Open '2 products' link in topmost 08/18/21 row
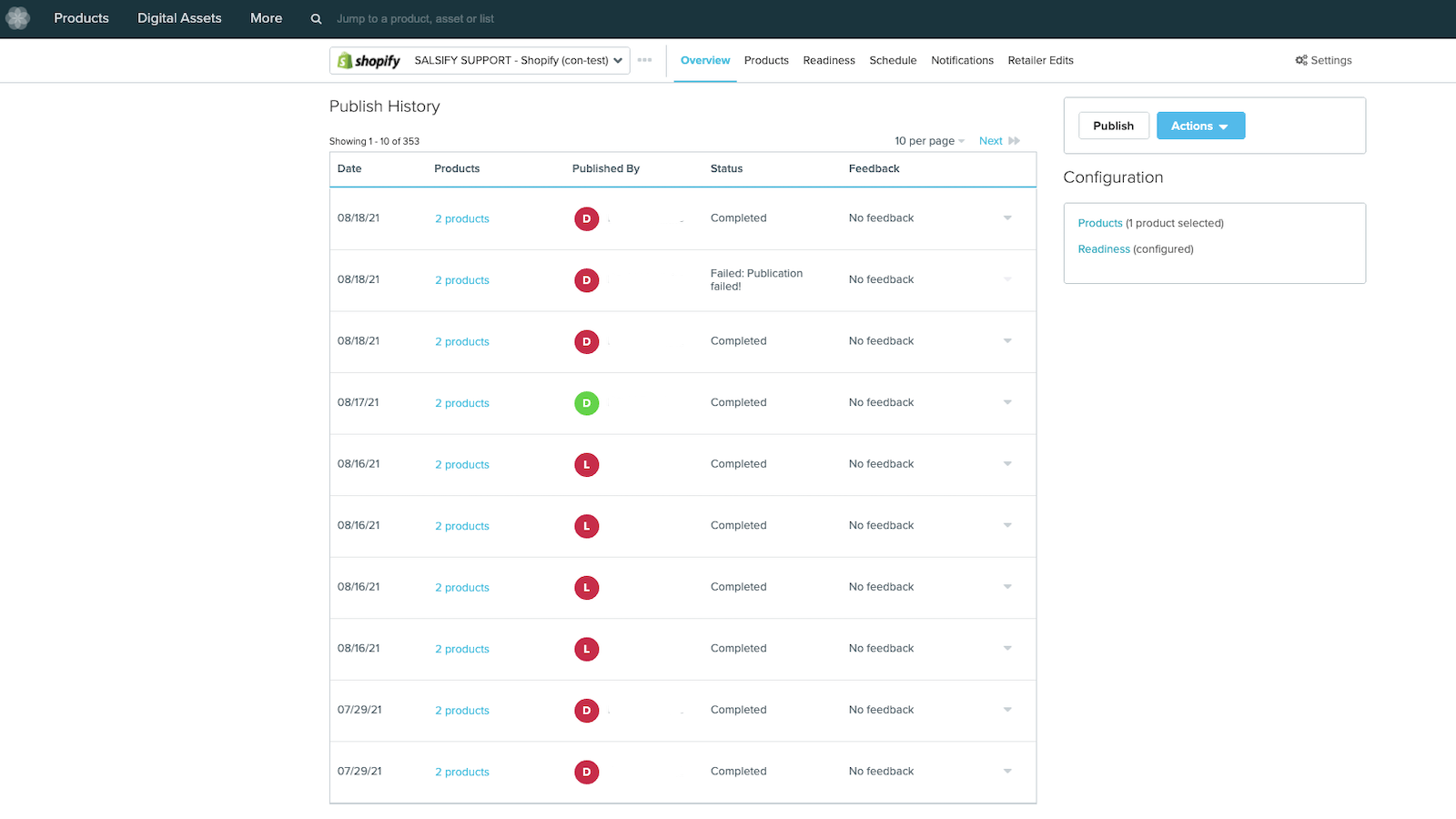This screenshot has width=1456, height=819. (x=462, y=218)
